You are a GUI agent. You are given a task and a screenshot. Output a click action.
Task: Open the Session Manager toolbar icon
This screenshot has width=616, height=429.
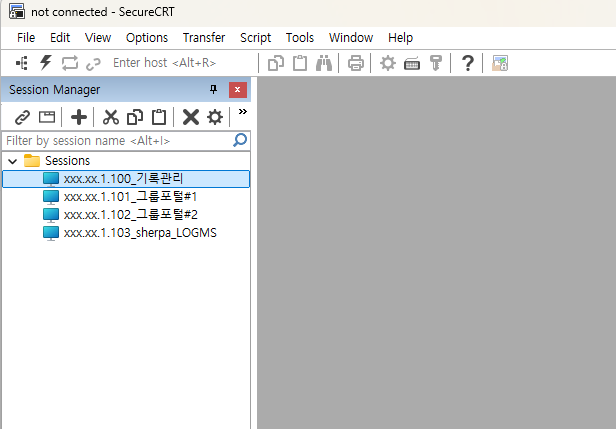22,63
